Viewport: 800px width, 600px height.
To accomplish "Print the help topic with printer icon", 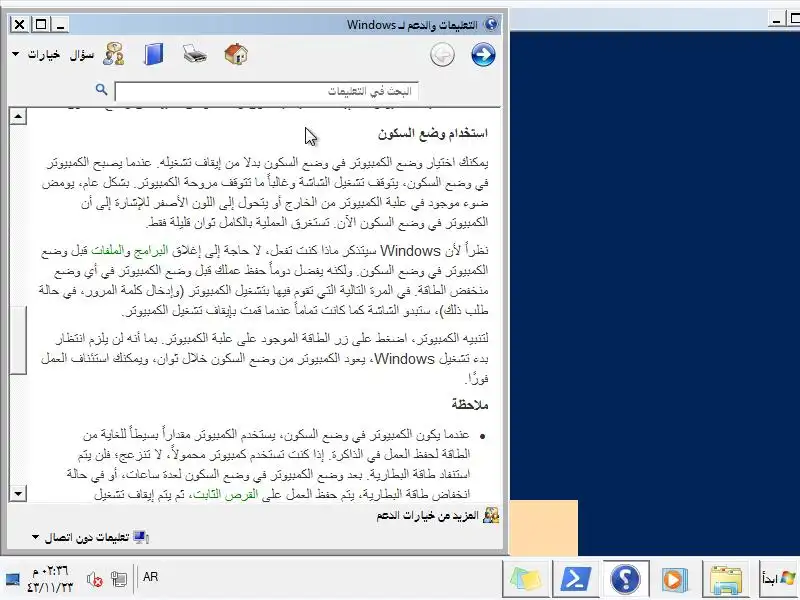I will point(195,54).
